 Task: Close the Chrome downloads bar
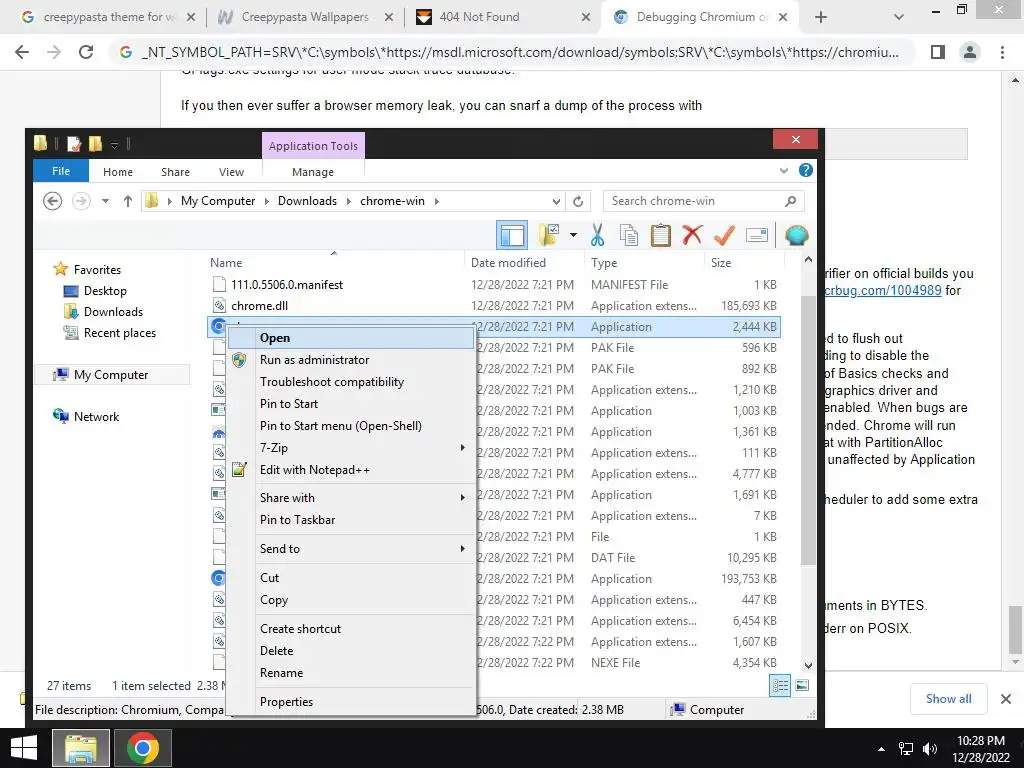(x=1006, y=699)
